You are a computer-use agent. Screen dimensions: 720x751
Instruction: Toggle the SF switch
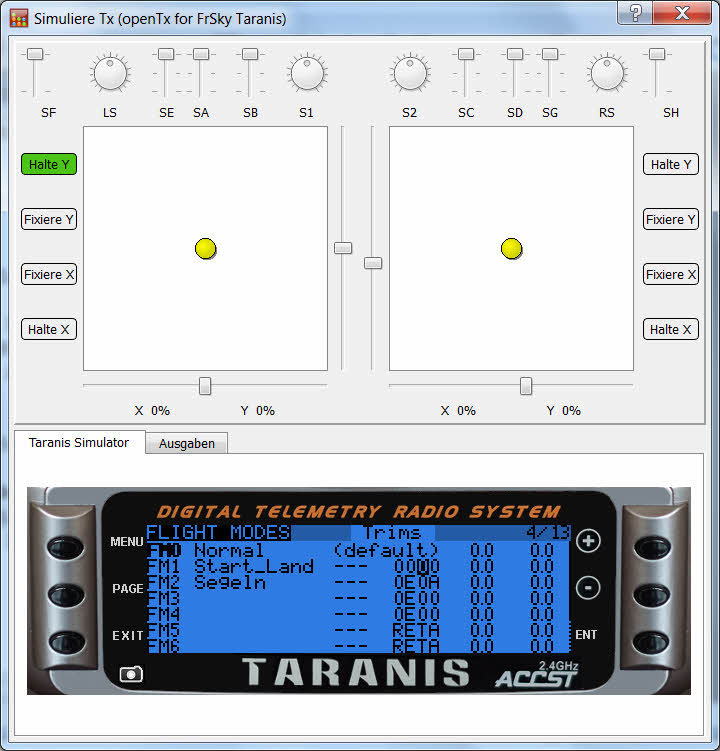click(x=35, y=54)
